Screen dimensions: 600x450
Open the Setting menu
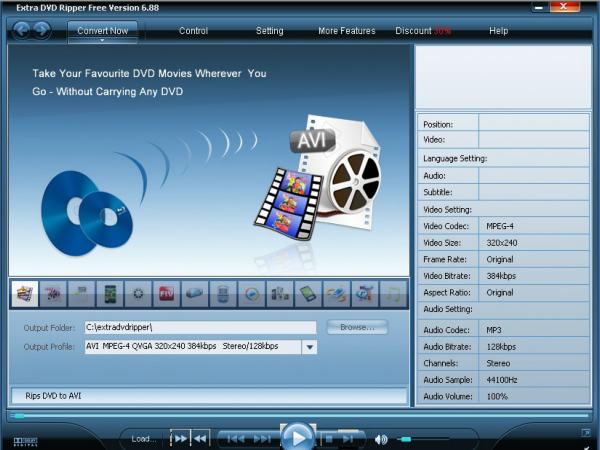pos(269,31)
